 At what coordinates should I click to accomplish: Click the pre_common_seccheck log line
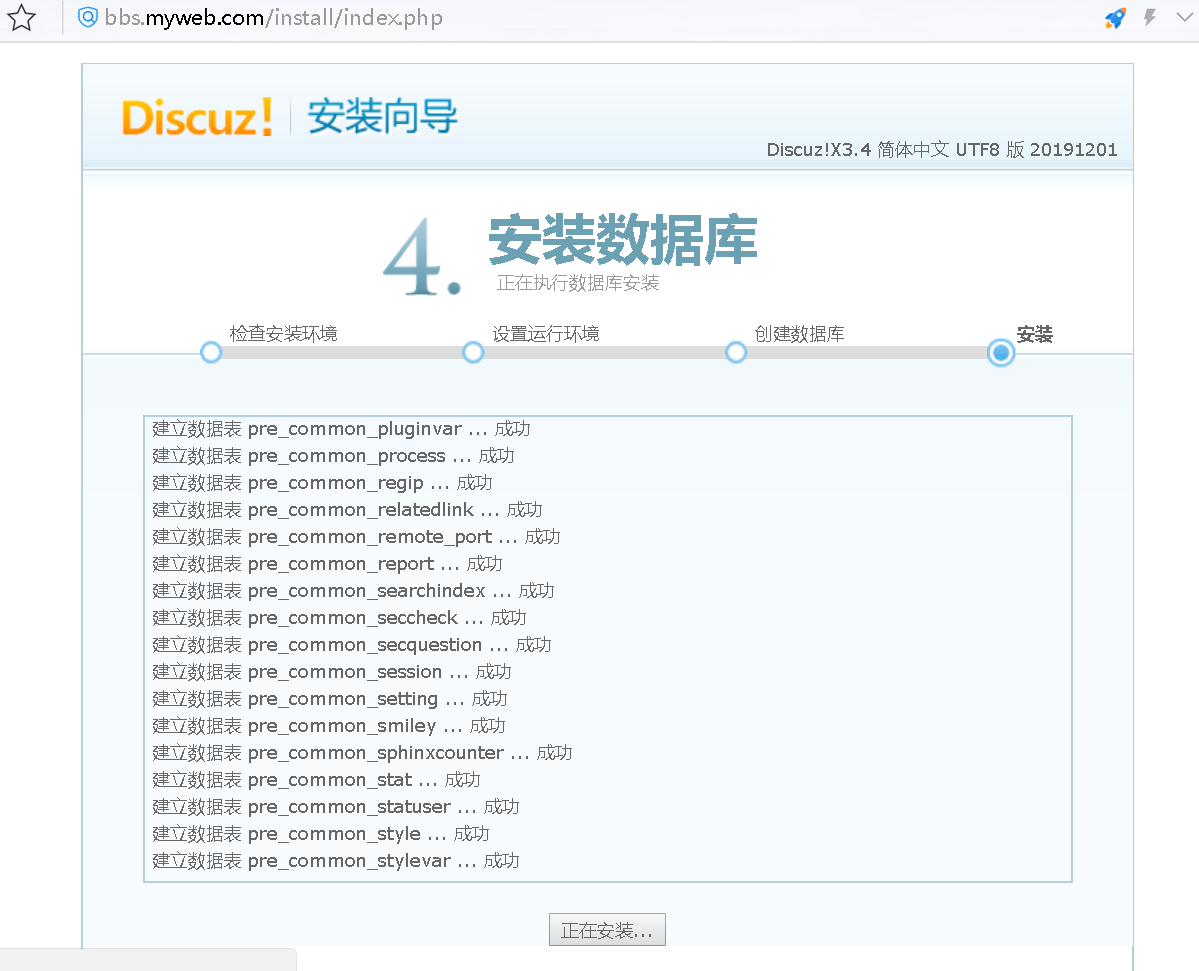point(340,618)
